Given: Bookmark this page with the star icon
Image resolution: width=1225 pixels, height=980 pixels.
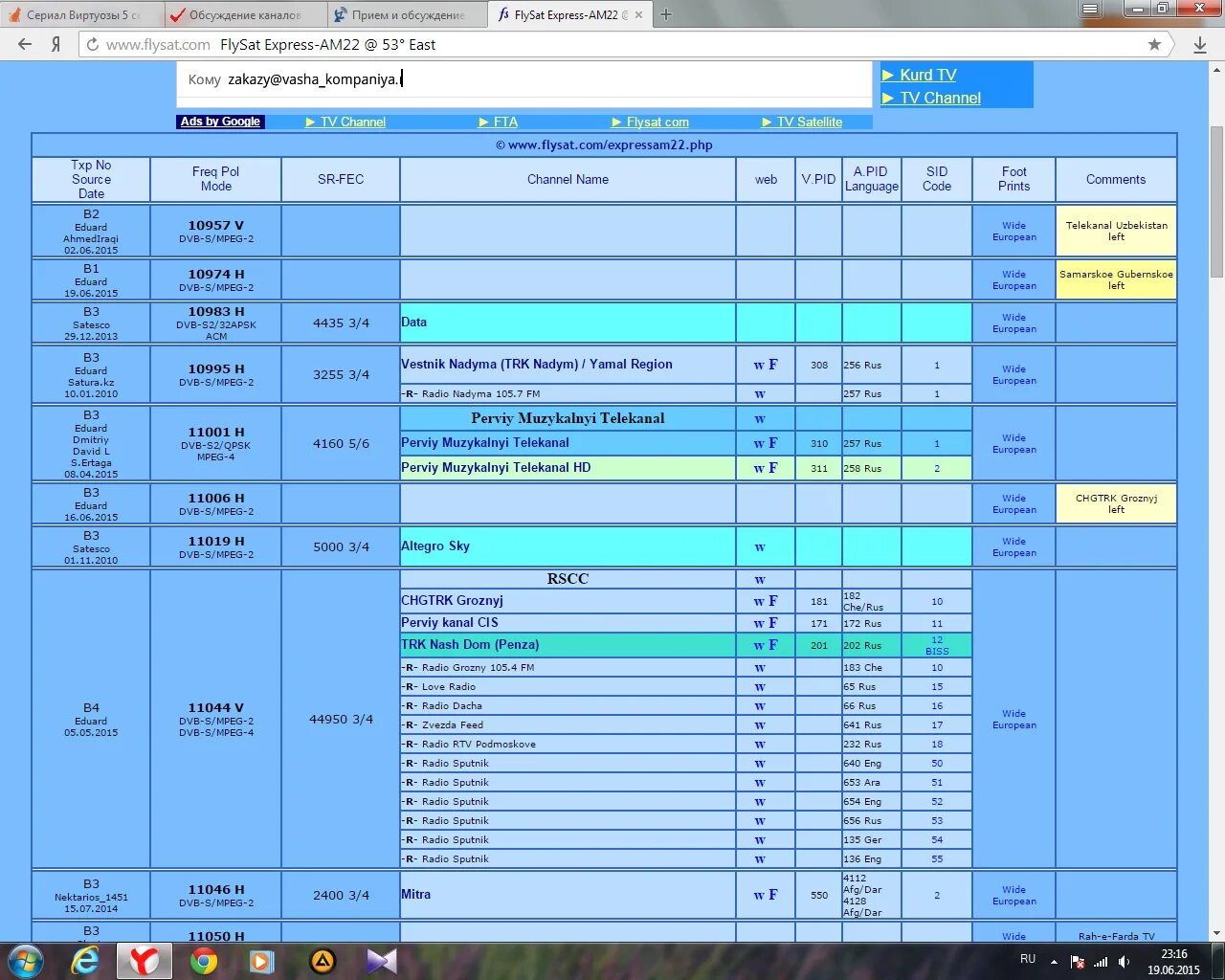Looking at the screenshot, I should pos(1154,44).
